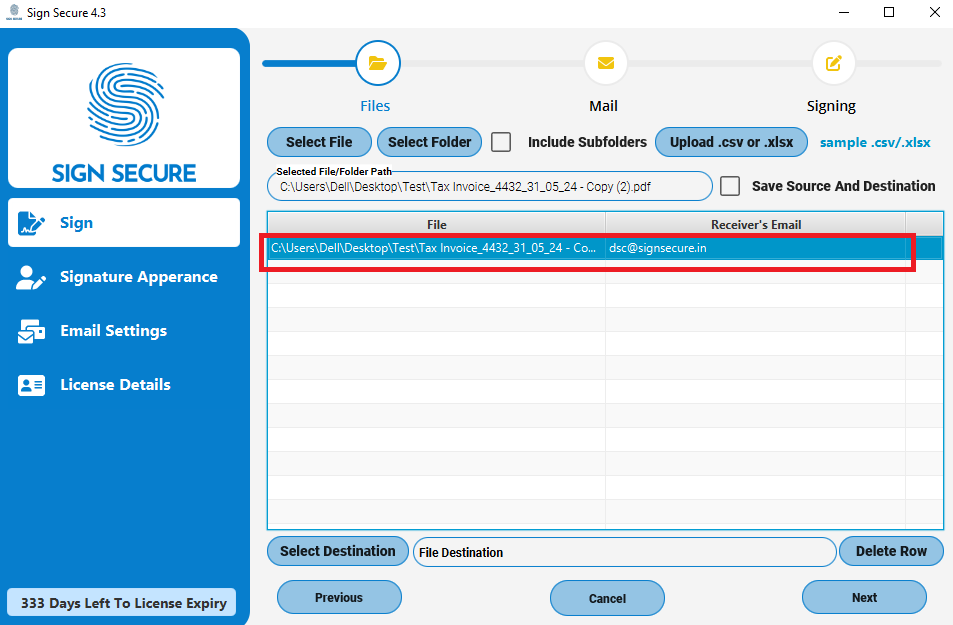Click the Receiver's Email column header
This screenshot has width=953, height=625.
tap(755, 224)
